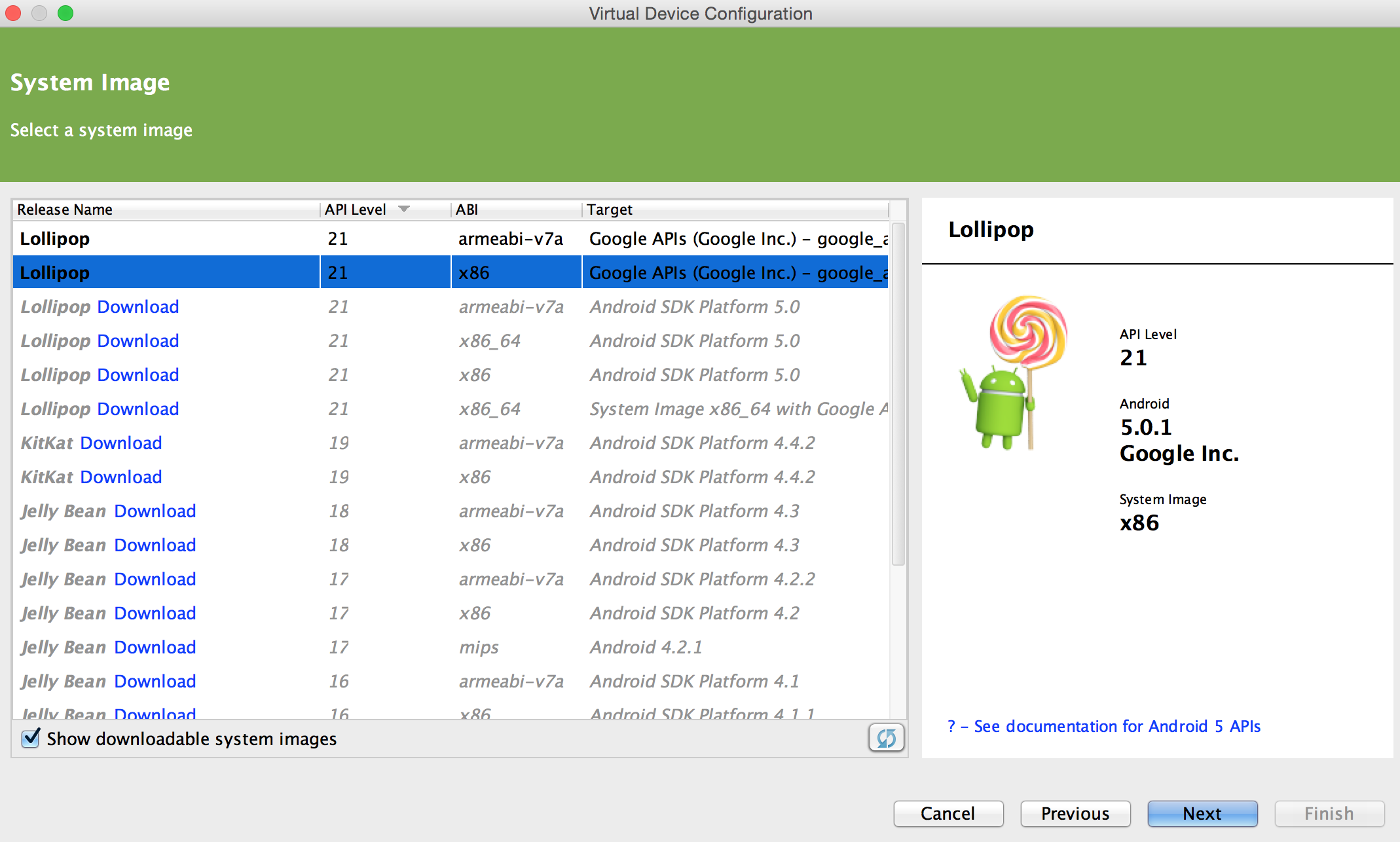Download Lollipop x86 Android SDK Platform 5.0
This screenshot has width=1400, height=842.
[138, 375]
